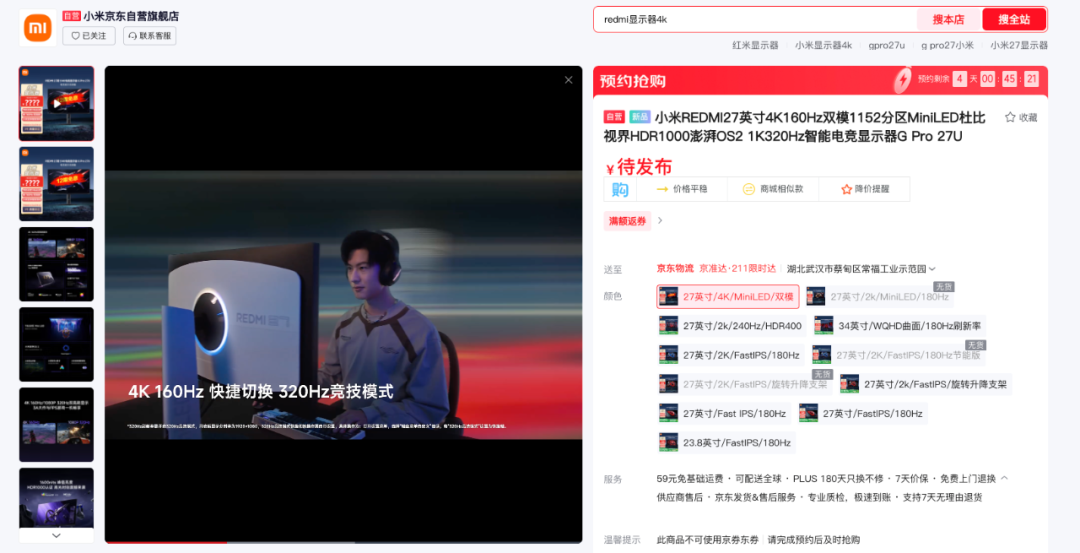Click the product title 小米REDMI27英寸4K160Hz
This screenshot has width=1080, height=553.
795,127
